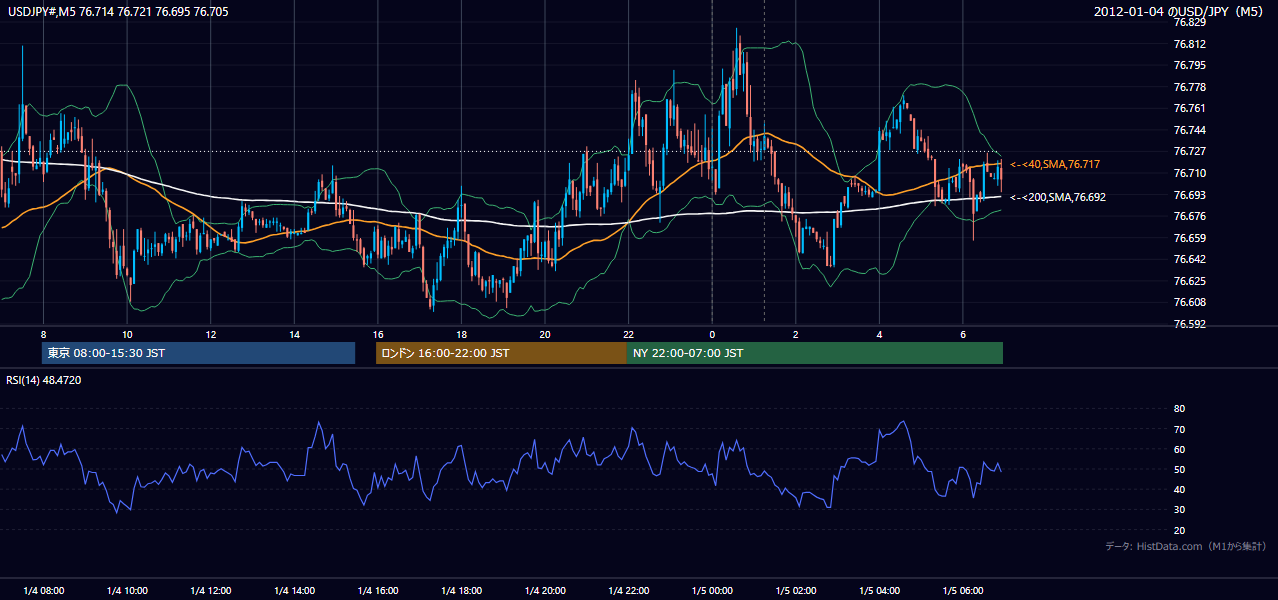
Task: Click RSI axis level 20
Action: coord(1180,530)
